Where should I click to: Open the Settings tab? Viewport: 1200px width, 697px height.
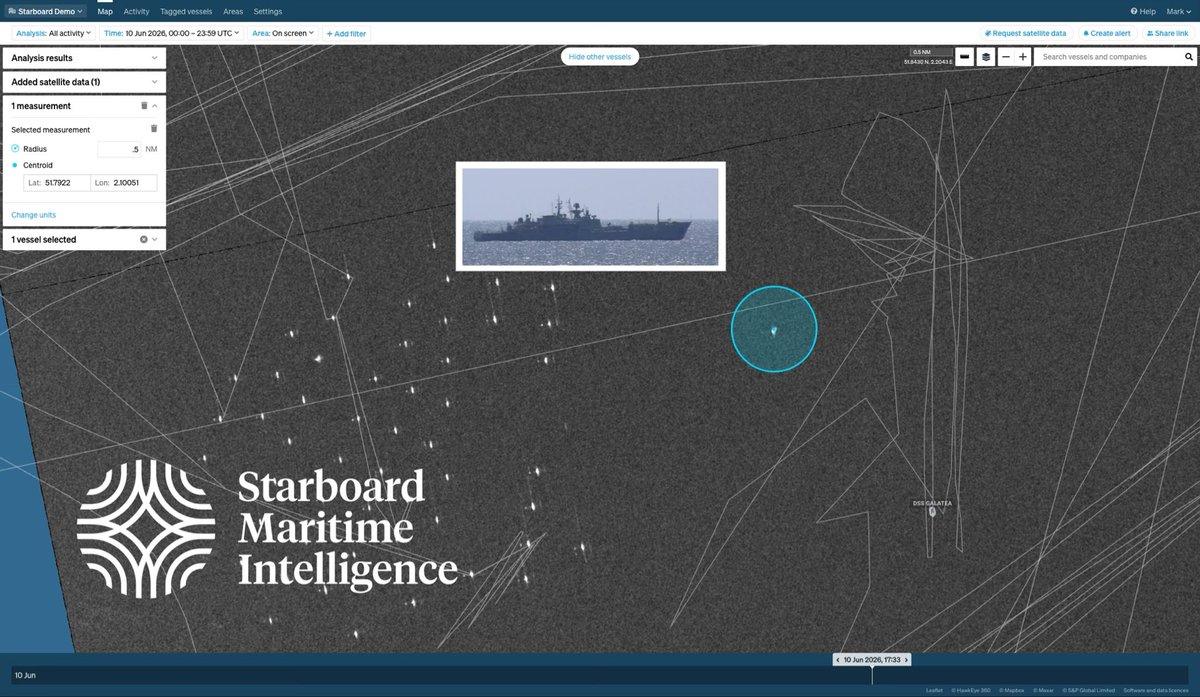[x=268, y=11]
